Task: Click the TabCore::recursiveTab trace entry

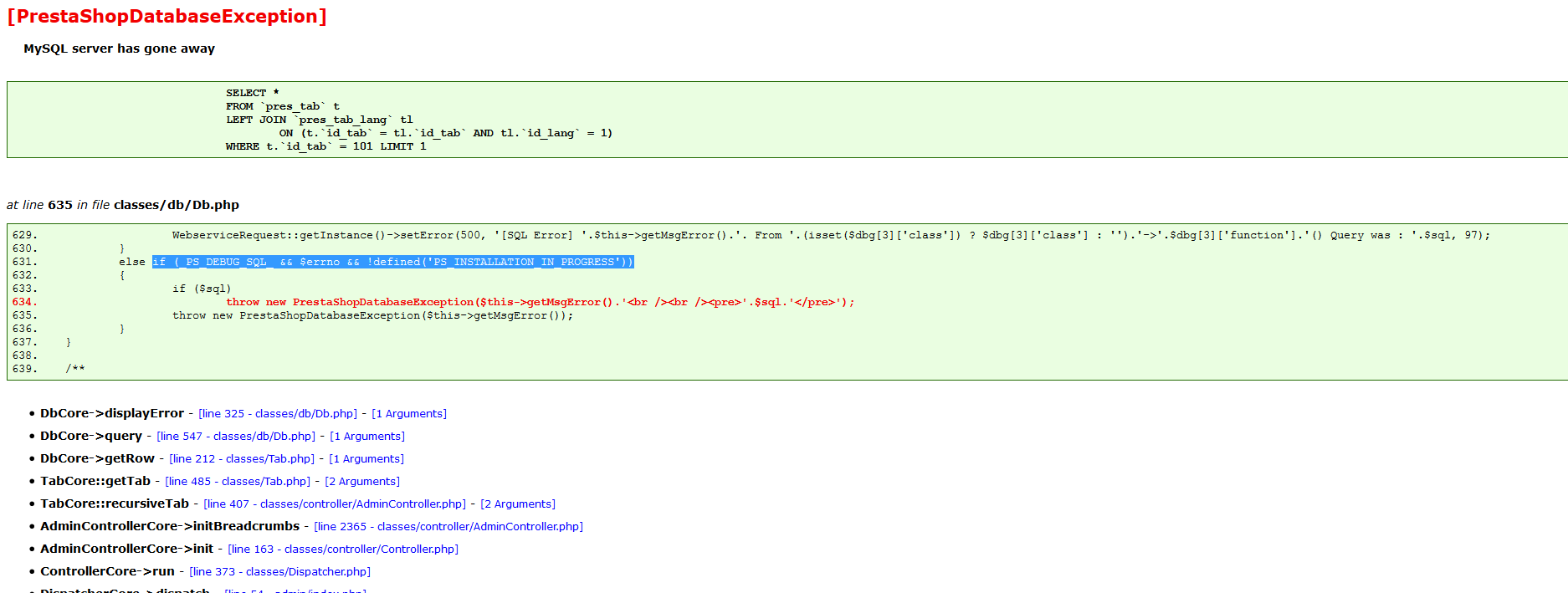Action: coord(115,504)
